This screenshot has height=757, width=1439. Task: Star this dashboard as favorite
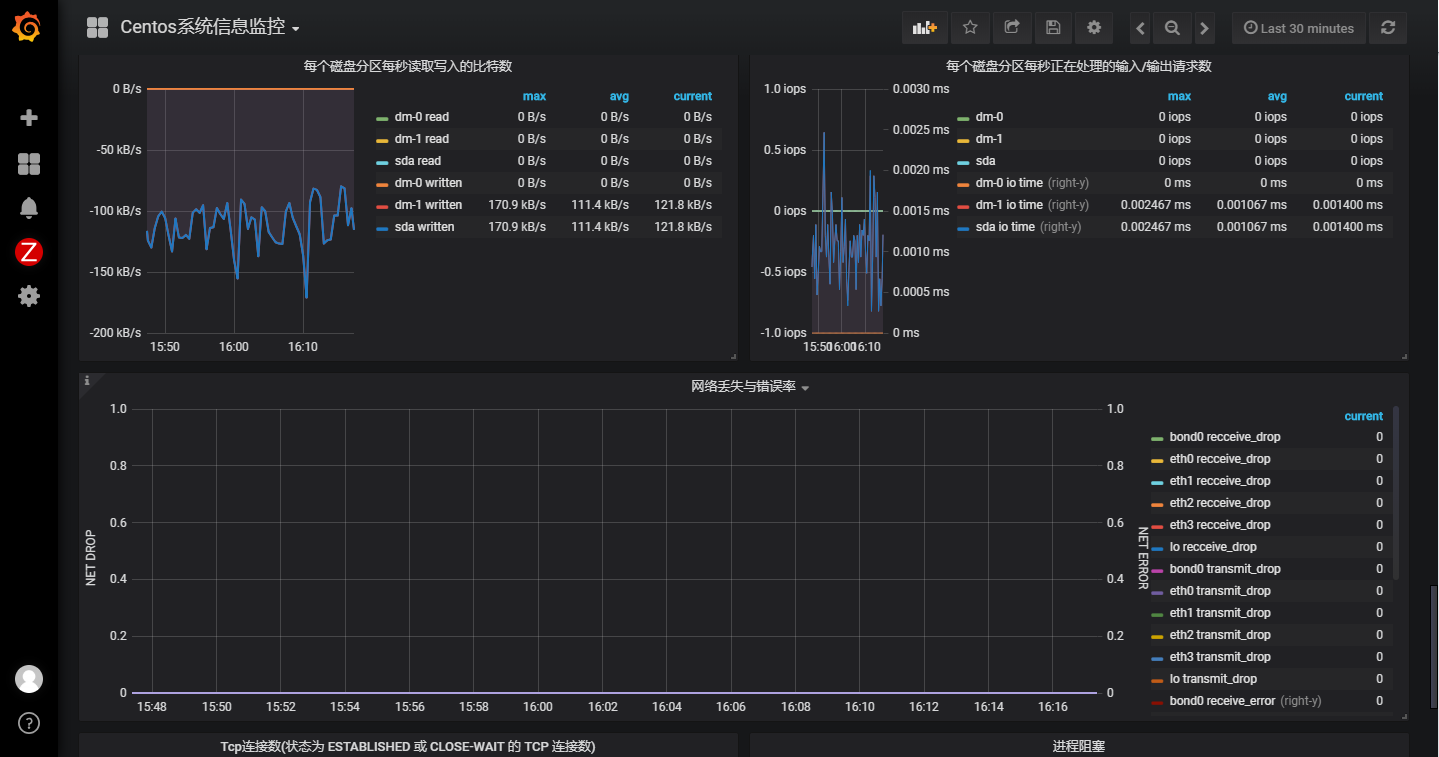[970, 28]
